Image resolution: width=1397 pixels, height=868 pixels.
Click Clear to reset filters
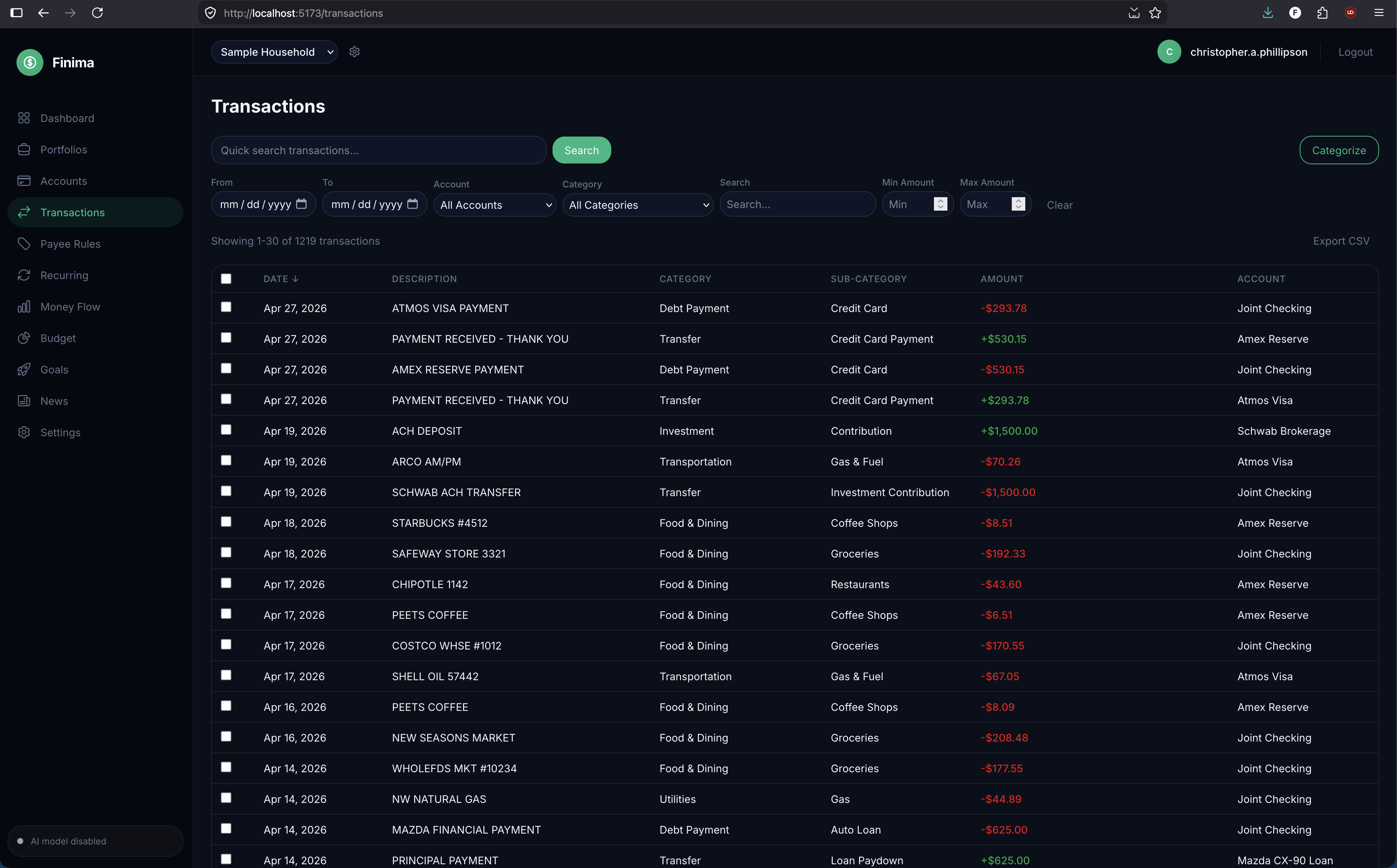tap(1059, 205)
